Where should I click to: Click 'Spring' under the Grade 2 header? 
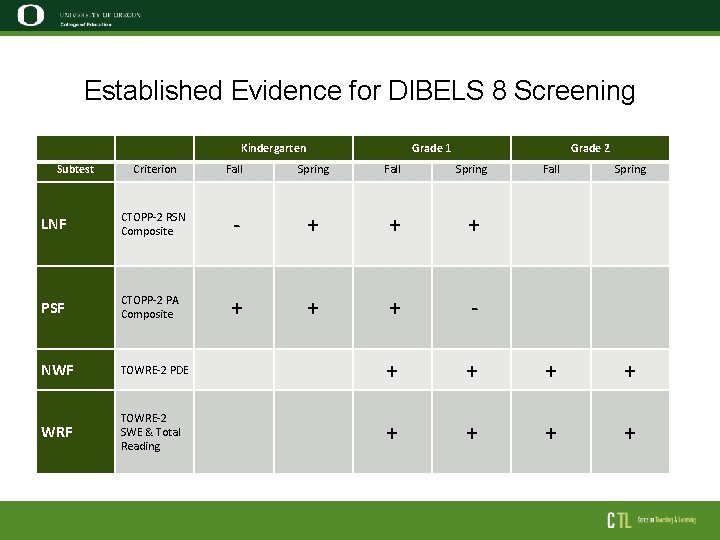click(x=630, y=169)
